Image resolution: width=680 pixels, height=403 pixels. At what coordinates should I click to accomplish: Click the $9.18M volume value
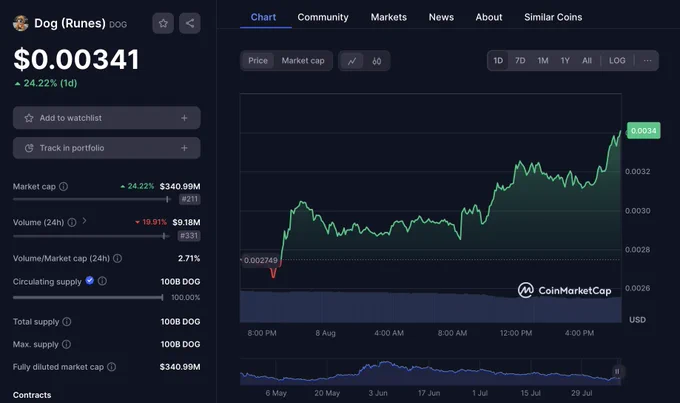pyautogui.click(x=186, y=223)
